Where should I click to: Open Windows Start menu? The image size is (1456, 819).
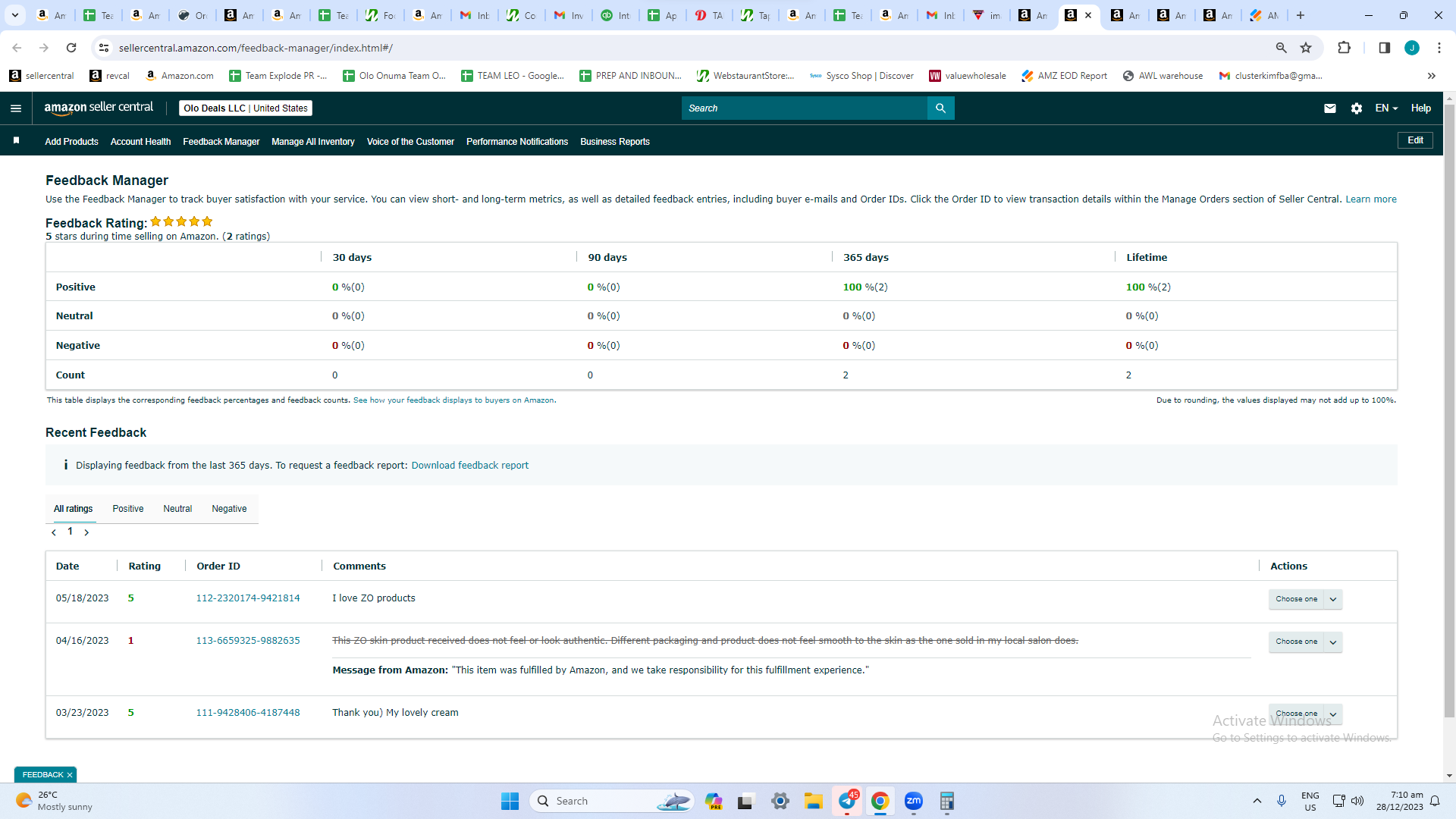click(x=510, y=801)
